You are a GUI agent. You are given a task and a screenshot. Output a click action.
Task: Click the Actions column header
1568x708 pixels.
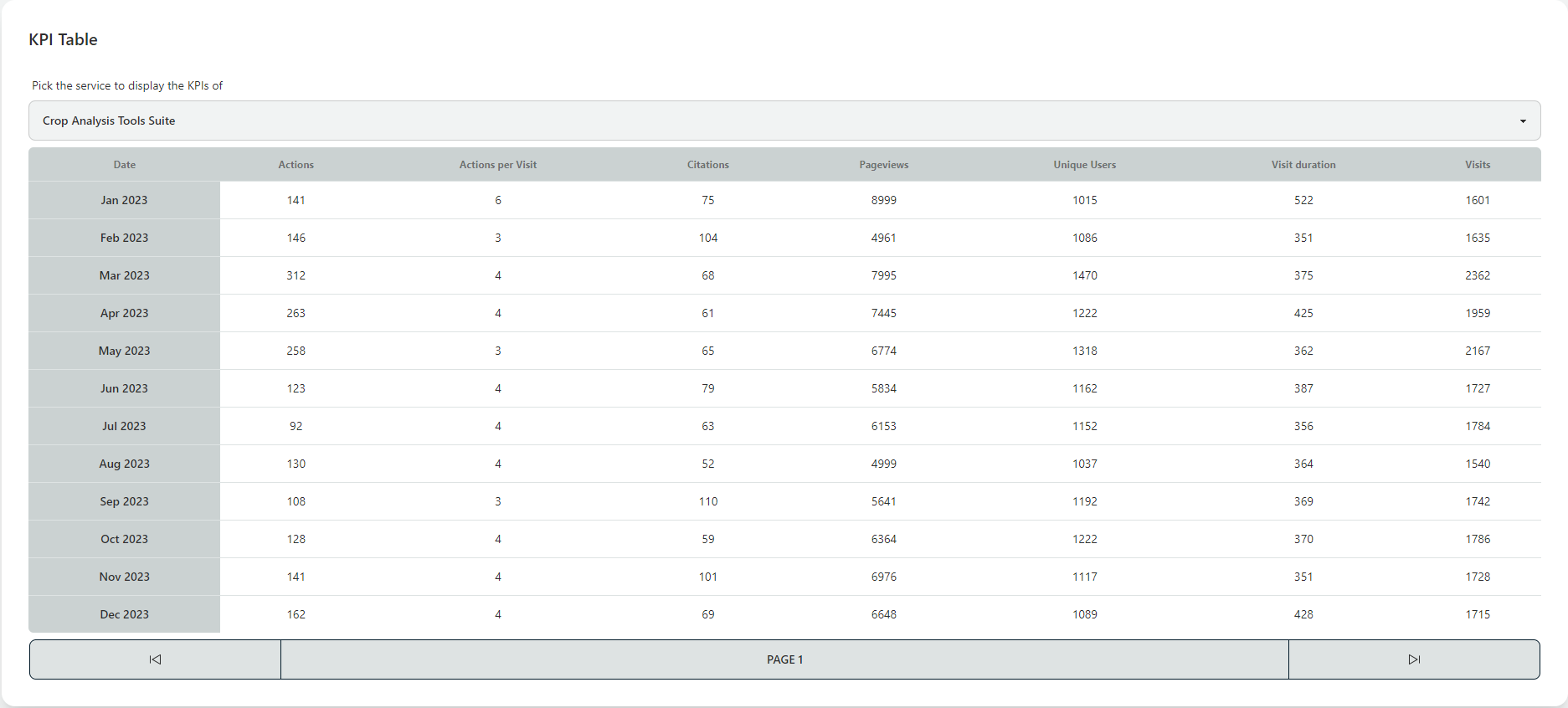[x=296, y=165]
